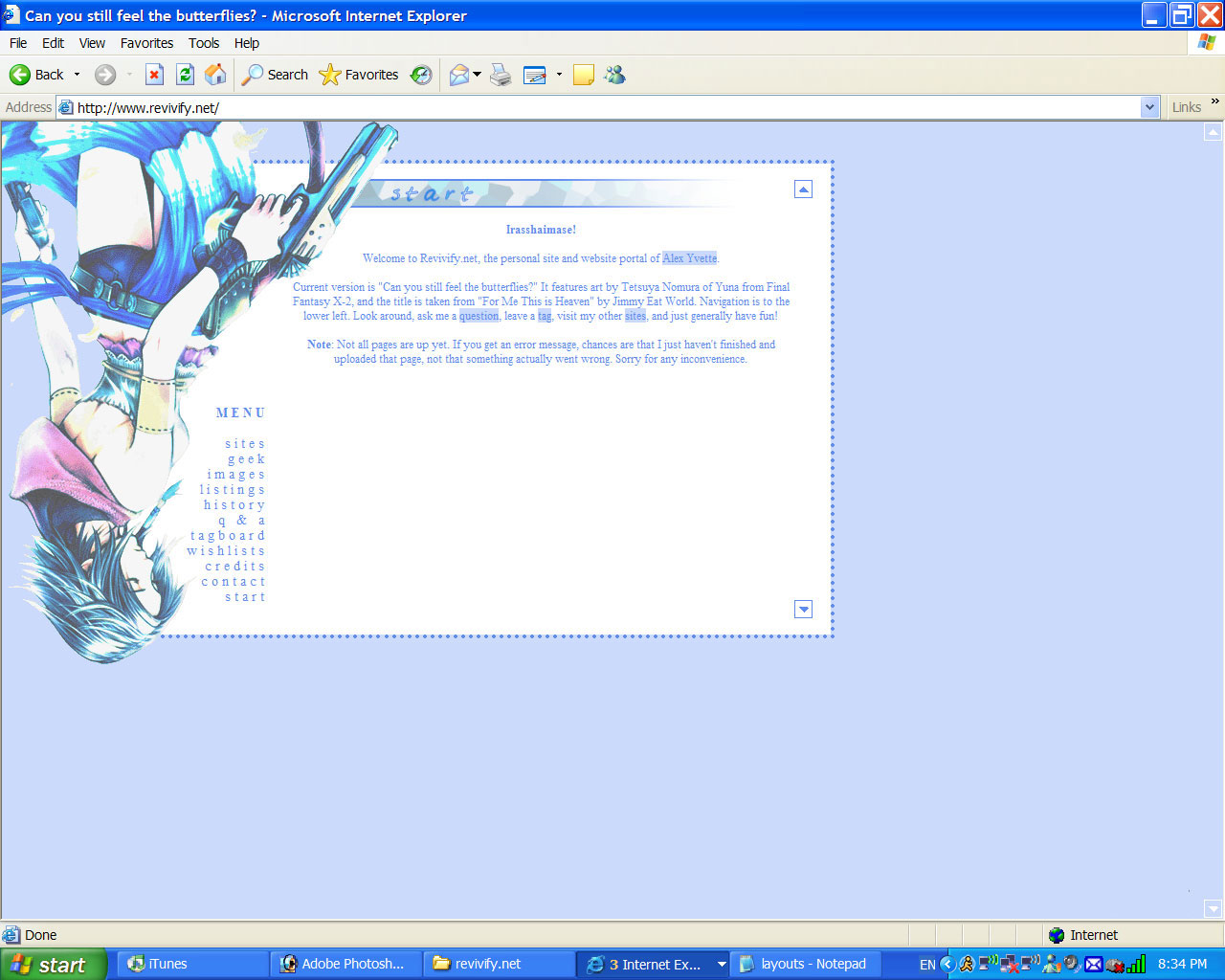Screen dimensions: 1225x980
Task: Open the File menu
Action: pos(18,43)
